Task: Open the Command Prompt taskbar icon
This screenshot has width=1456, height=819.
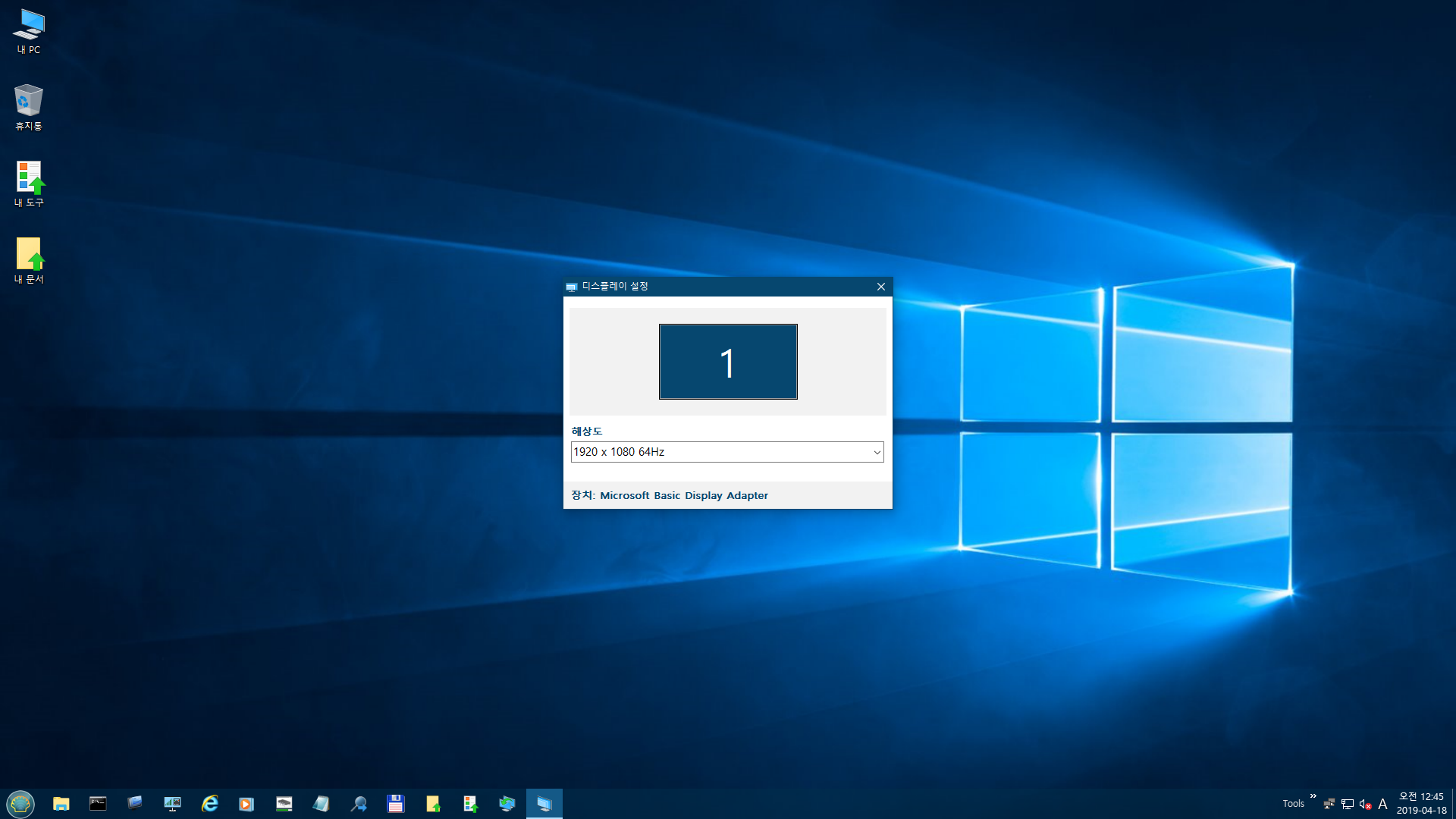Action: (98, 804)
